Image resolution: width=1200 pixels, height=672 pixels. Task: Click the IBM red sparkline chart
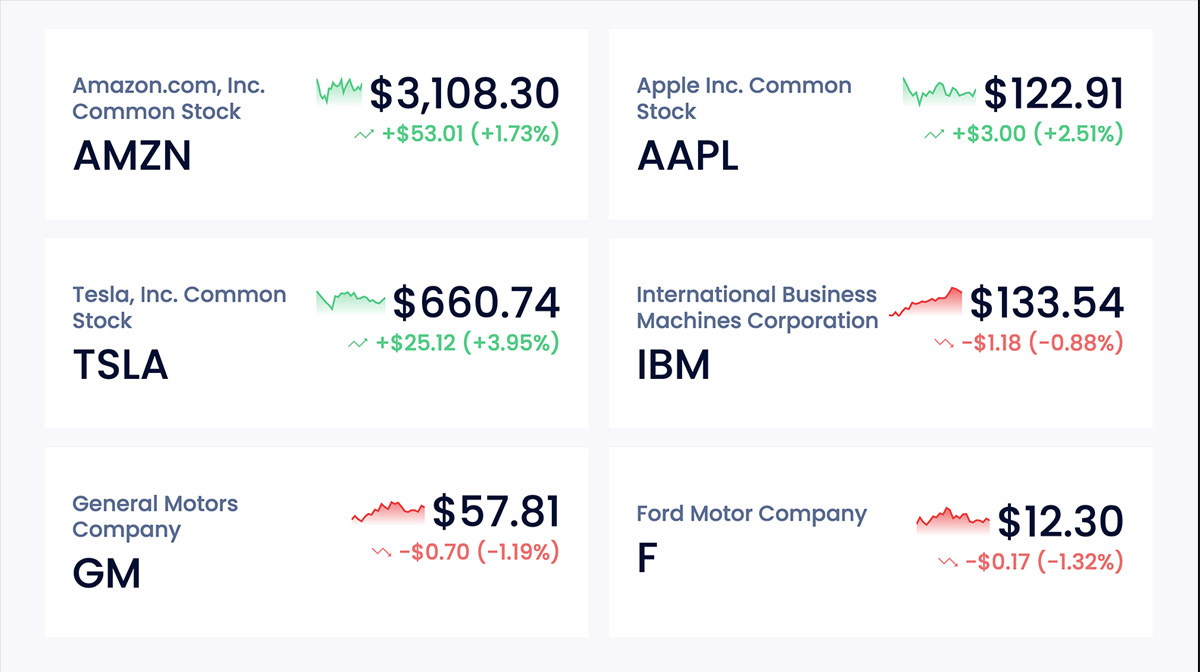tap(926, 303)
